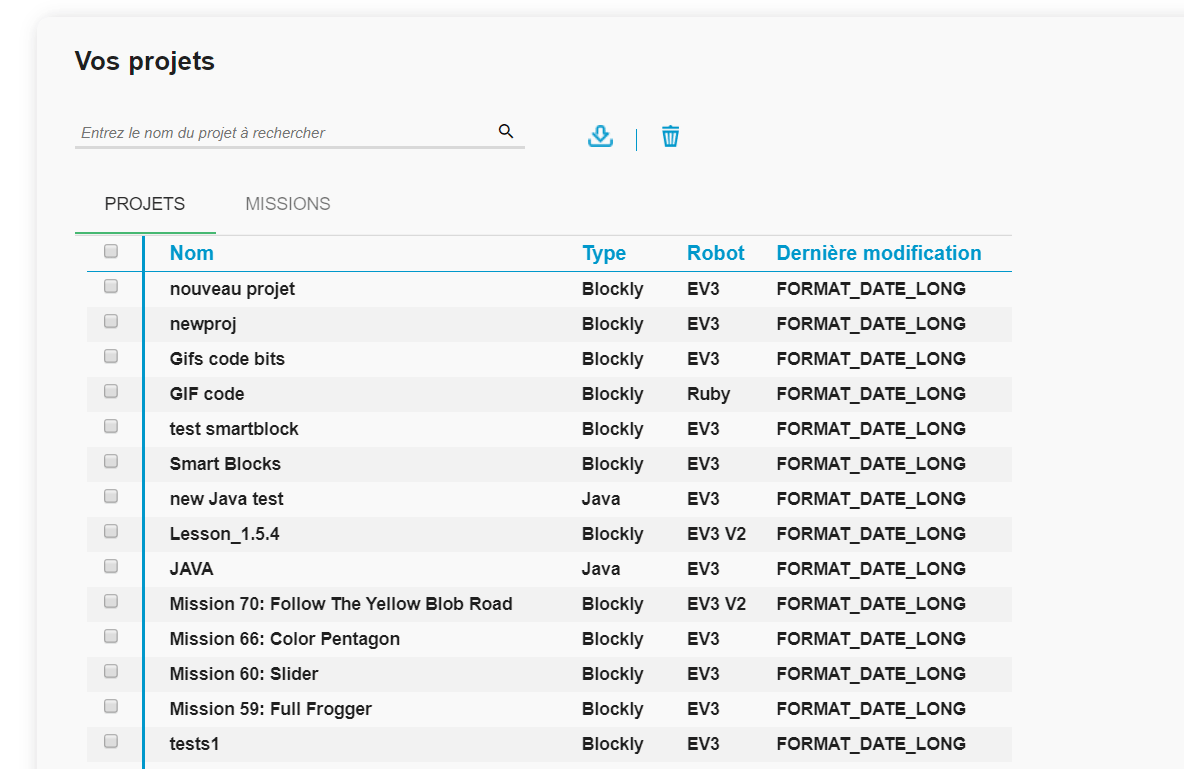
Task: Check the tests1 project checkbox
Action: pyautogui.click(x=111, y=741)
